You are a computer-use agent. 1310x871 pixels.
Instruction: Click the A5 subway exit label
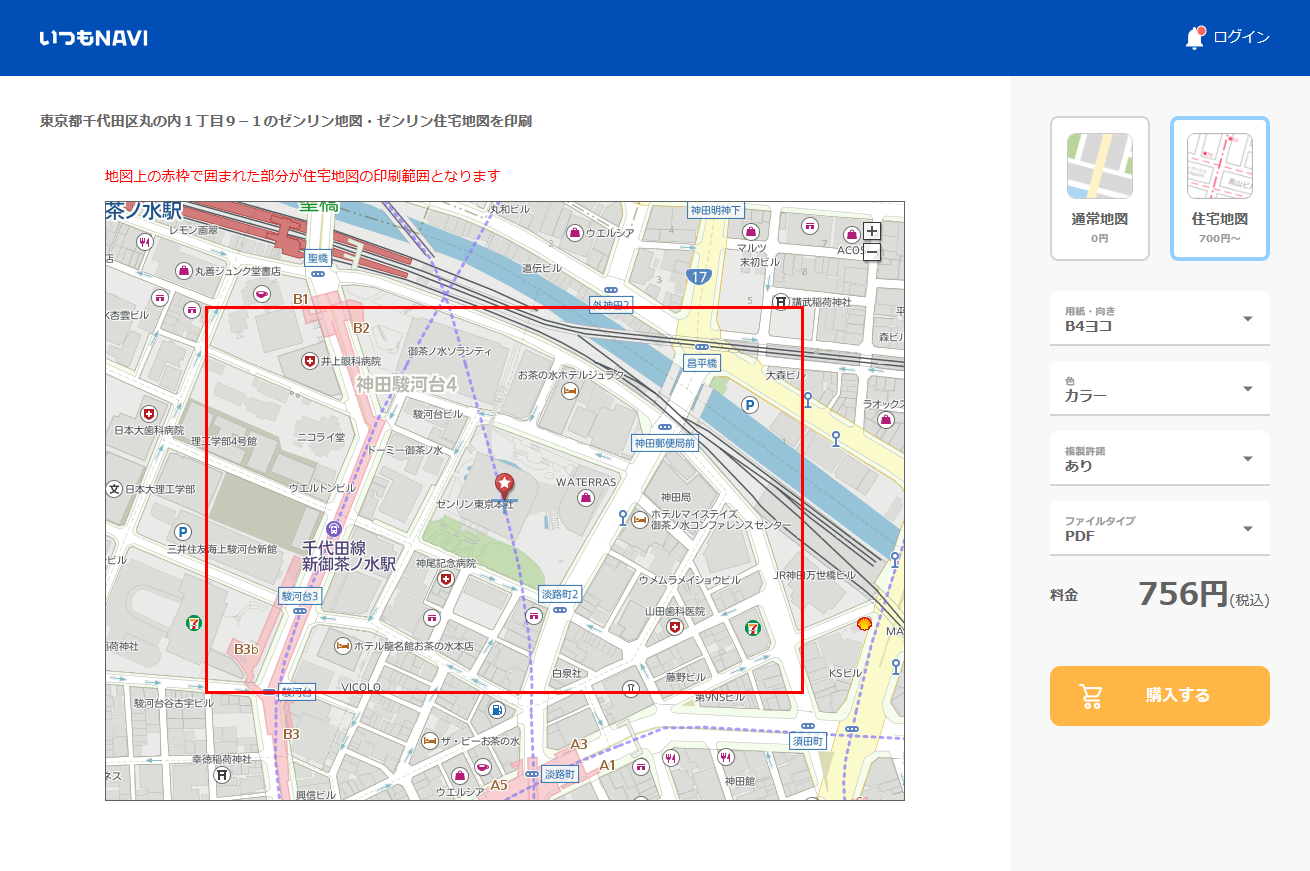[x=499, y=785]
